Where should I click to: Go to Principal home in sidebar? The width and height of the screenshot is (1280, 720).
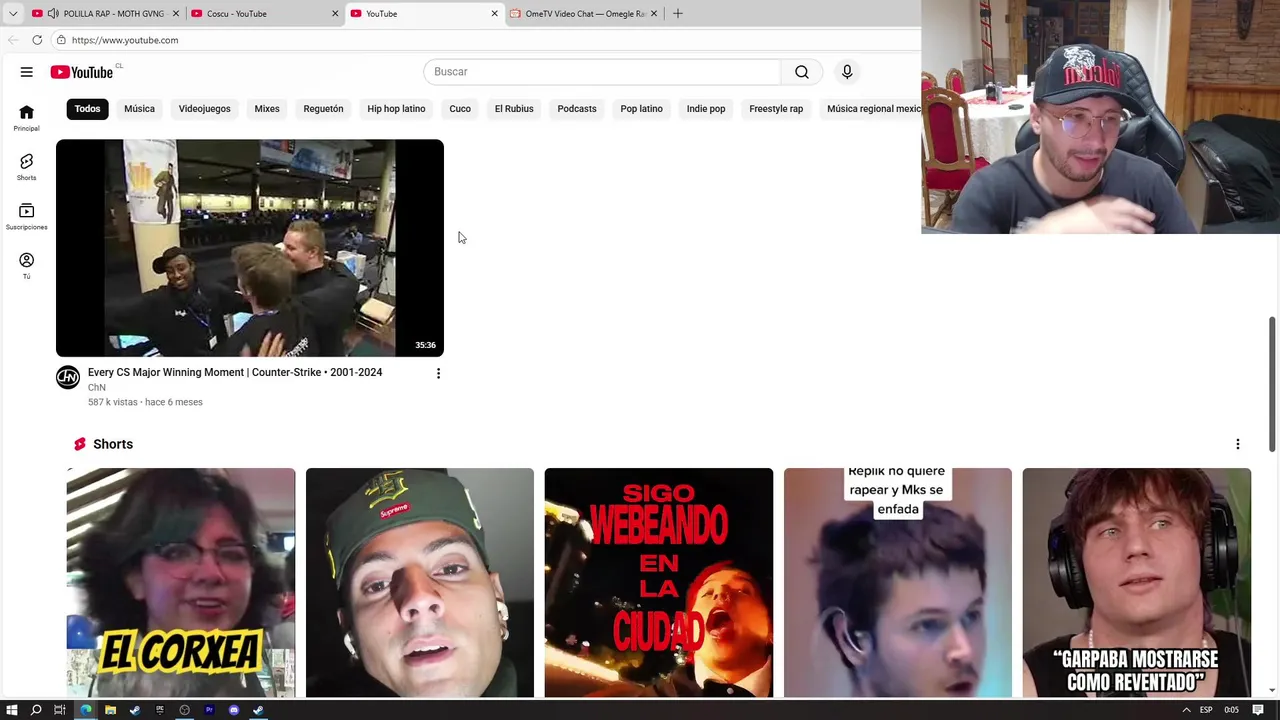coord(27,118)
